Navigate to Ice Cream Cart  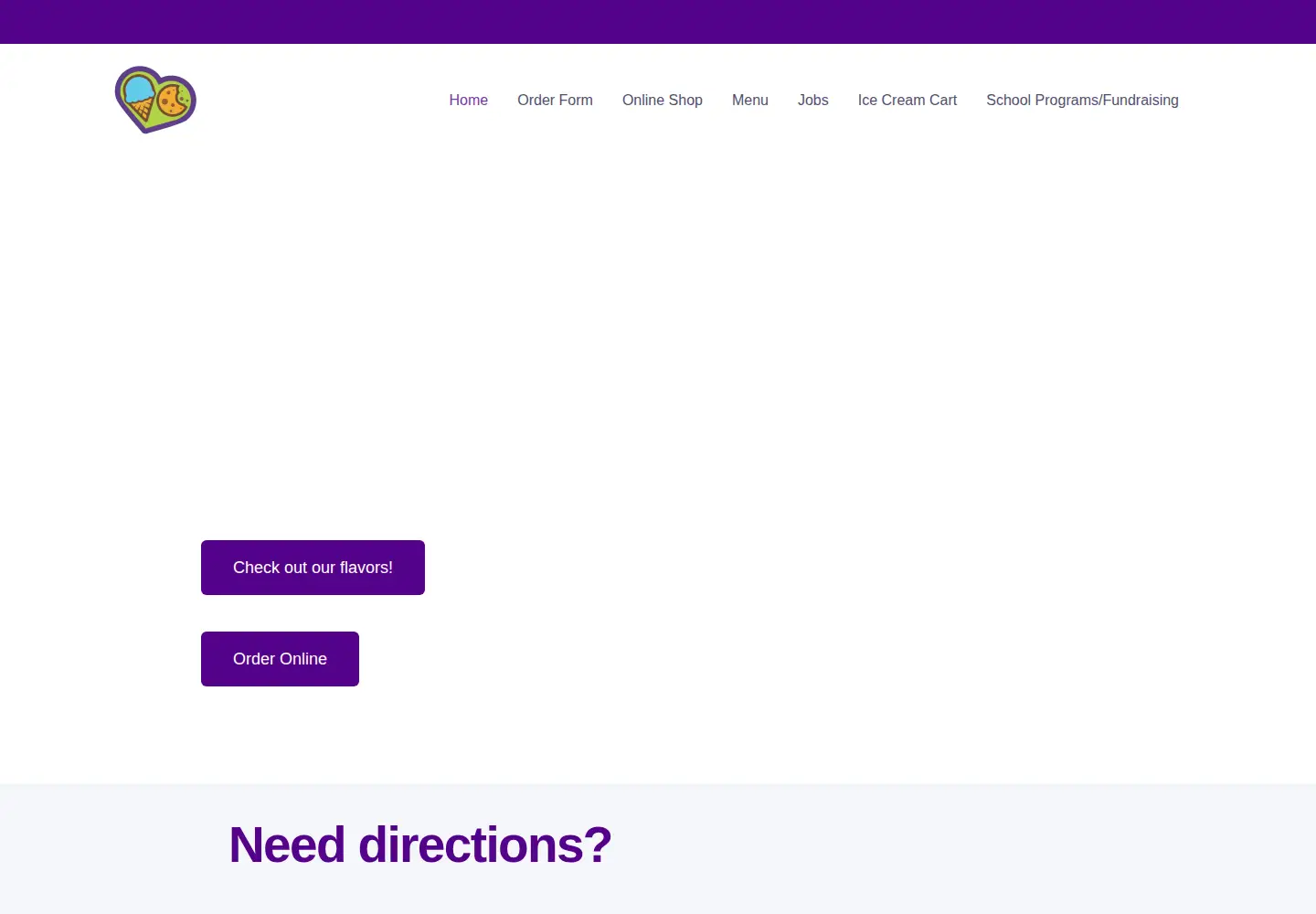coord(907,101)
